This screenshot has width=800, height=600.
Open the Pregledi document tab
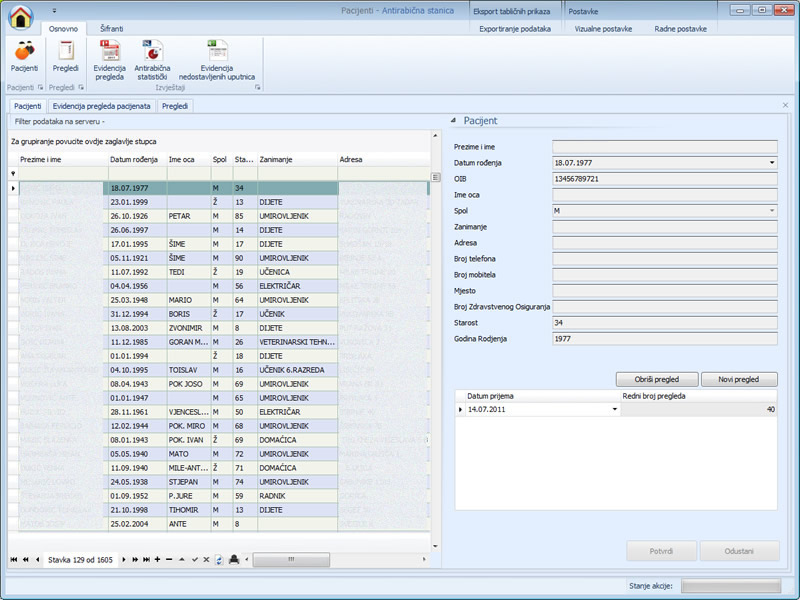[x=175, y=106]
